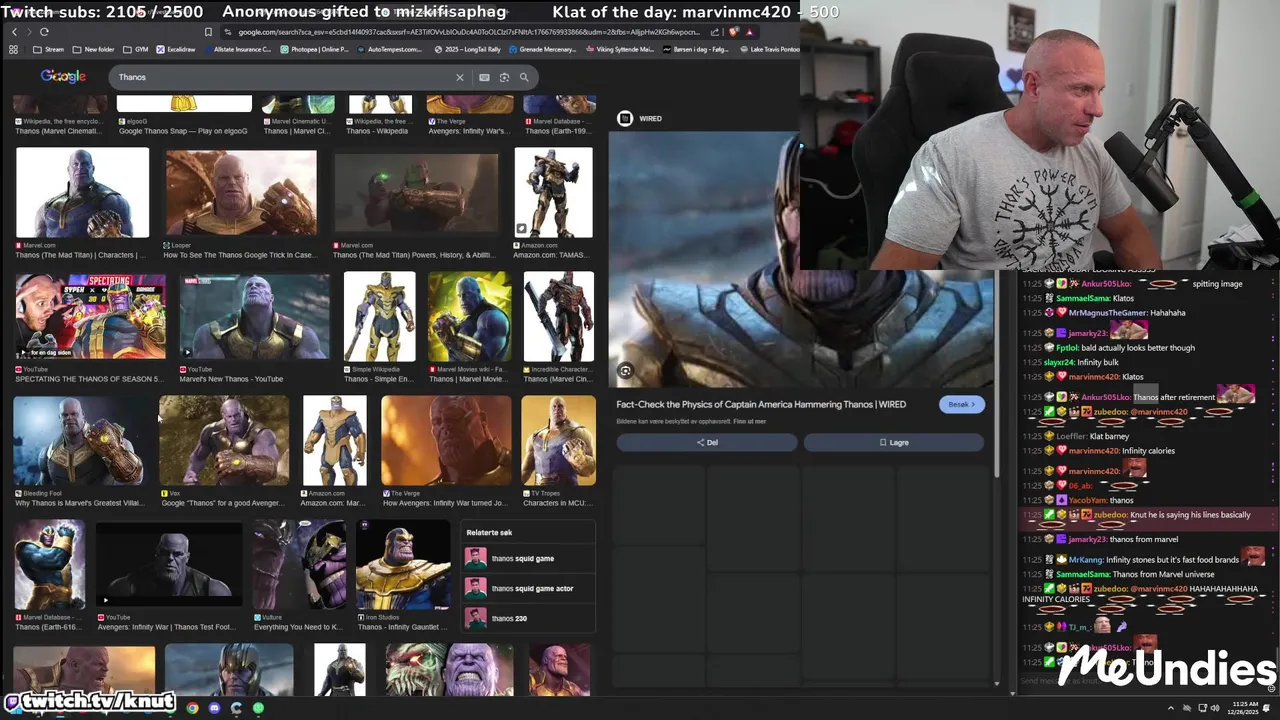Reload the Google search page
Screen dimensions: 1280x720
[44, 32]
